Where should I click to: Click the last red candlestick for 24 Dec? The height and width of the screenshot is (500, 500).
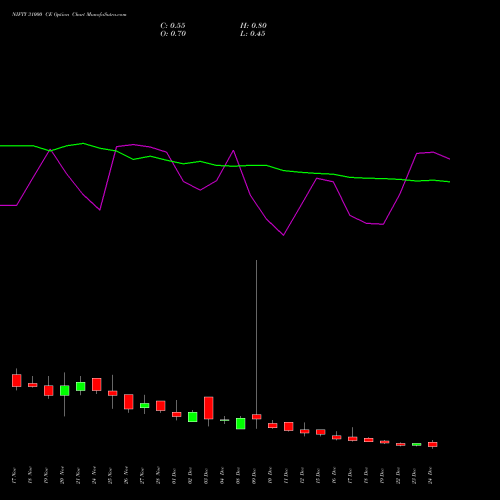[433, 444]
